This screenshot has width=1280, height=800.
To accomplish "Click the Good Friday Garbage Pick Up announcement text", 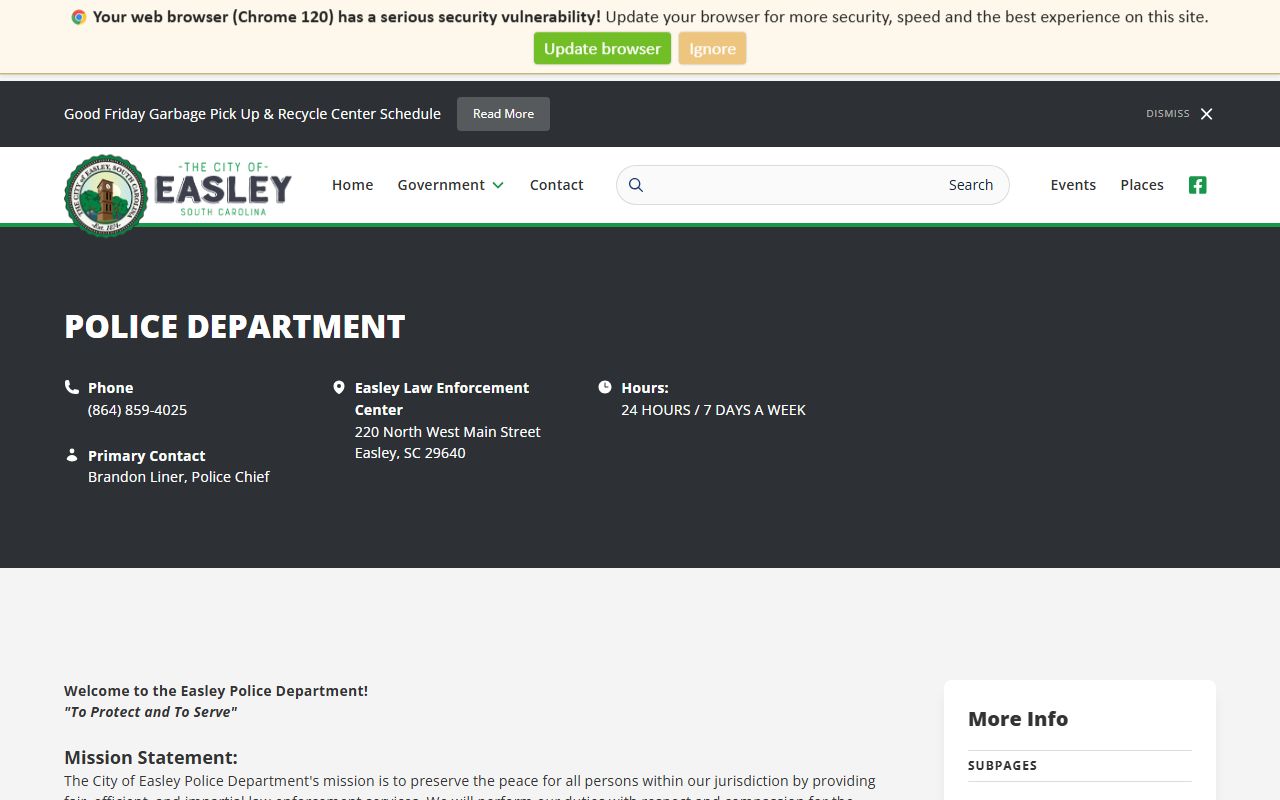I will (252, 114).
